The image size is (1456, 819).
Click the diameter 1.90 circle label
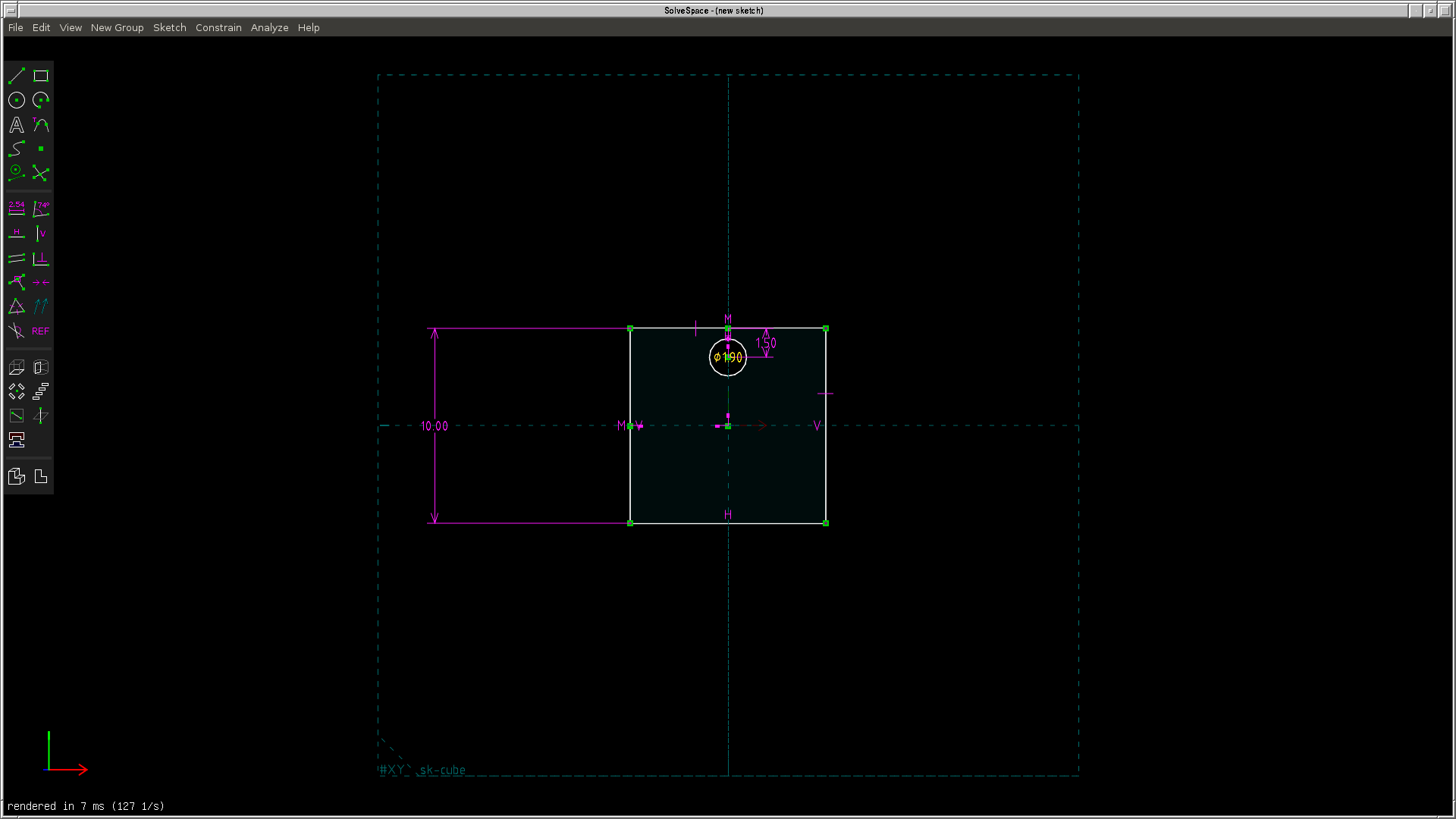coord(728,357)
